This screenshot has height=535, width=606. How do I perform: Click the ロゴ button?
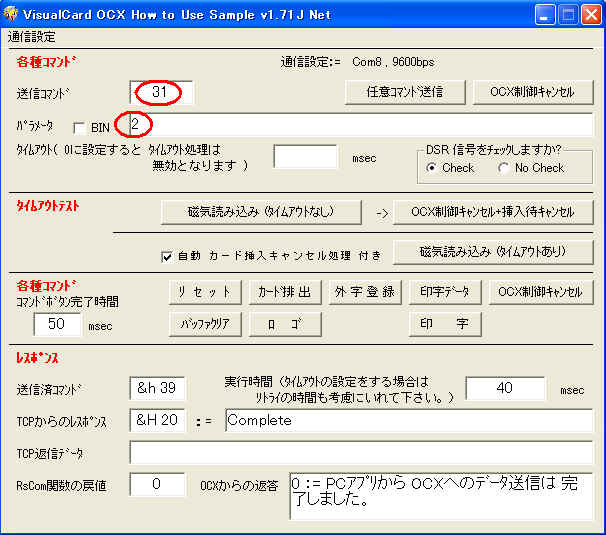(x=285, y=324)
